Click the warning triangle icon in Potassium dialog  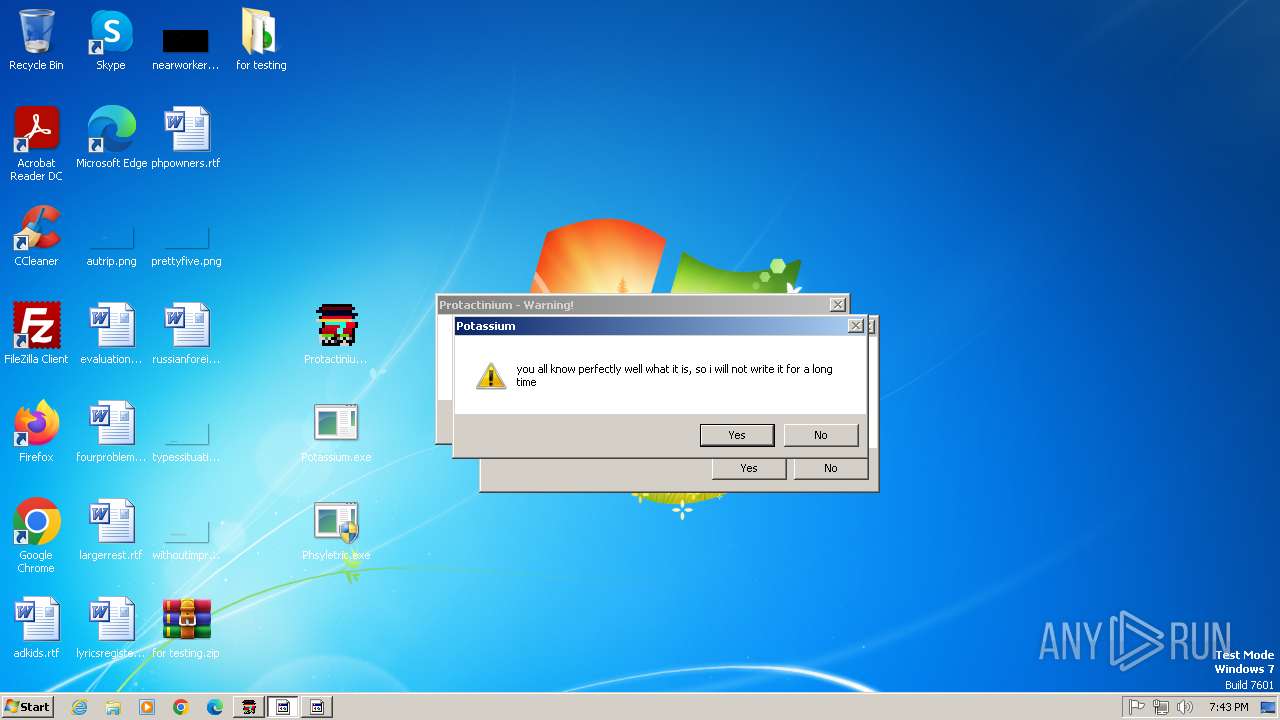[x=491, y=376]
